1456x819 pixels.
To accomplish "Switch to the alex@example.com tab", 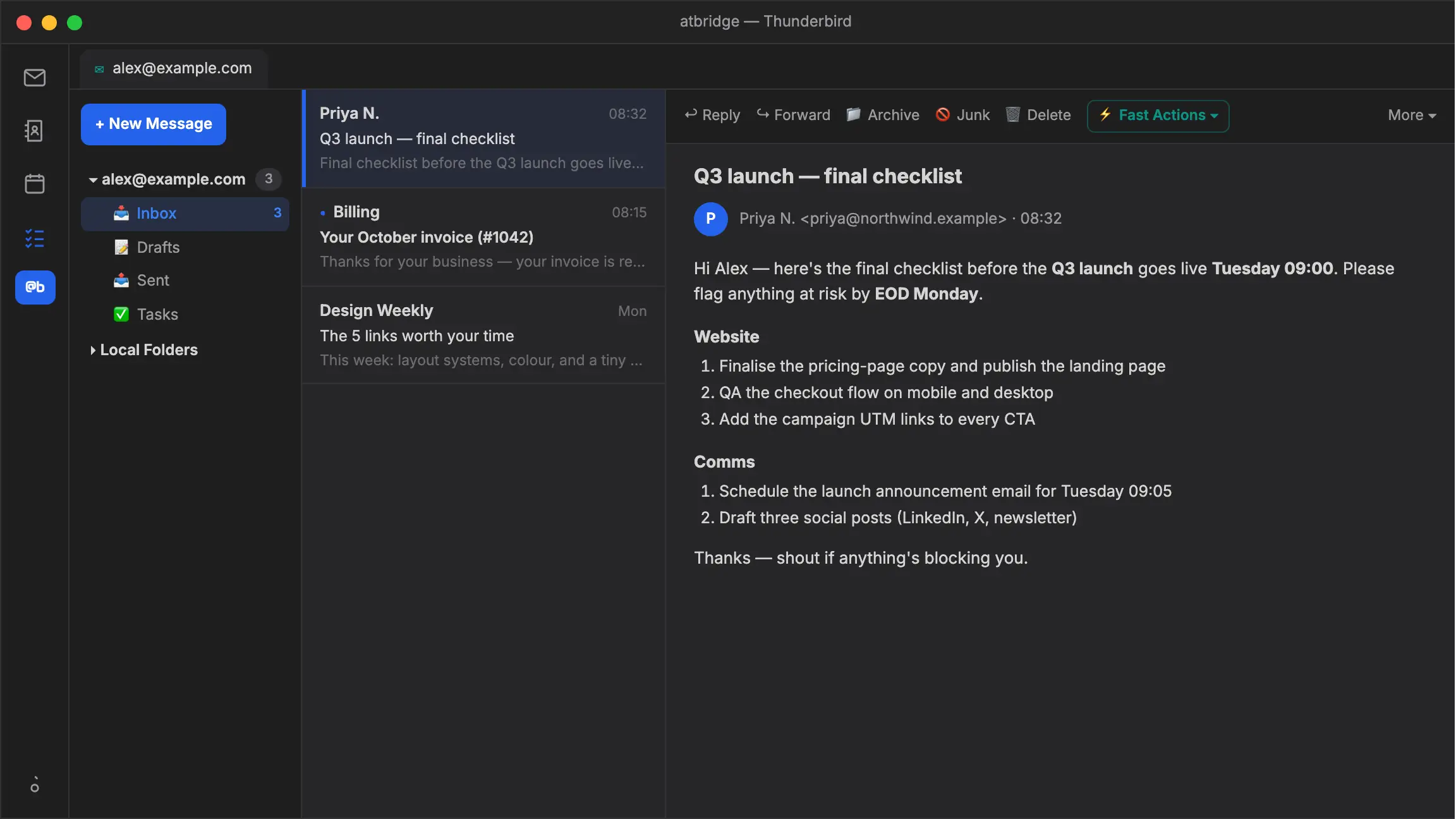I will pos(174,69).
